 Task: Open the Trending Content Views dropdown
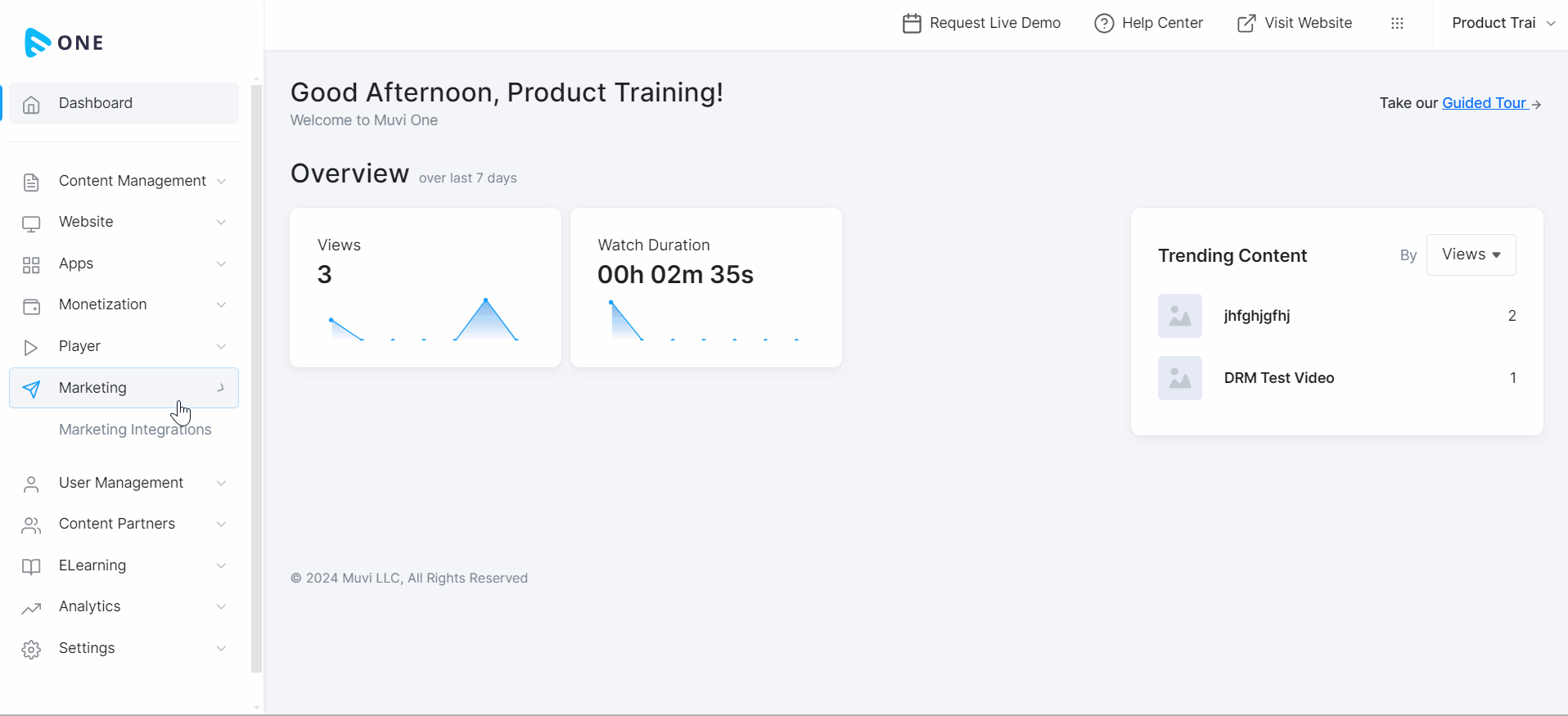1471,254
